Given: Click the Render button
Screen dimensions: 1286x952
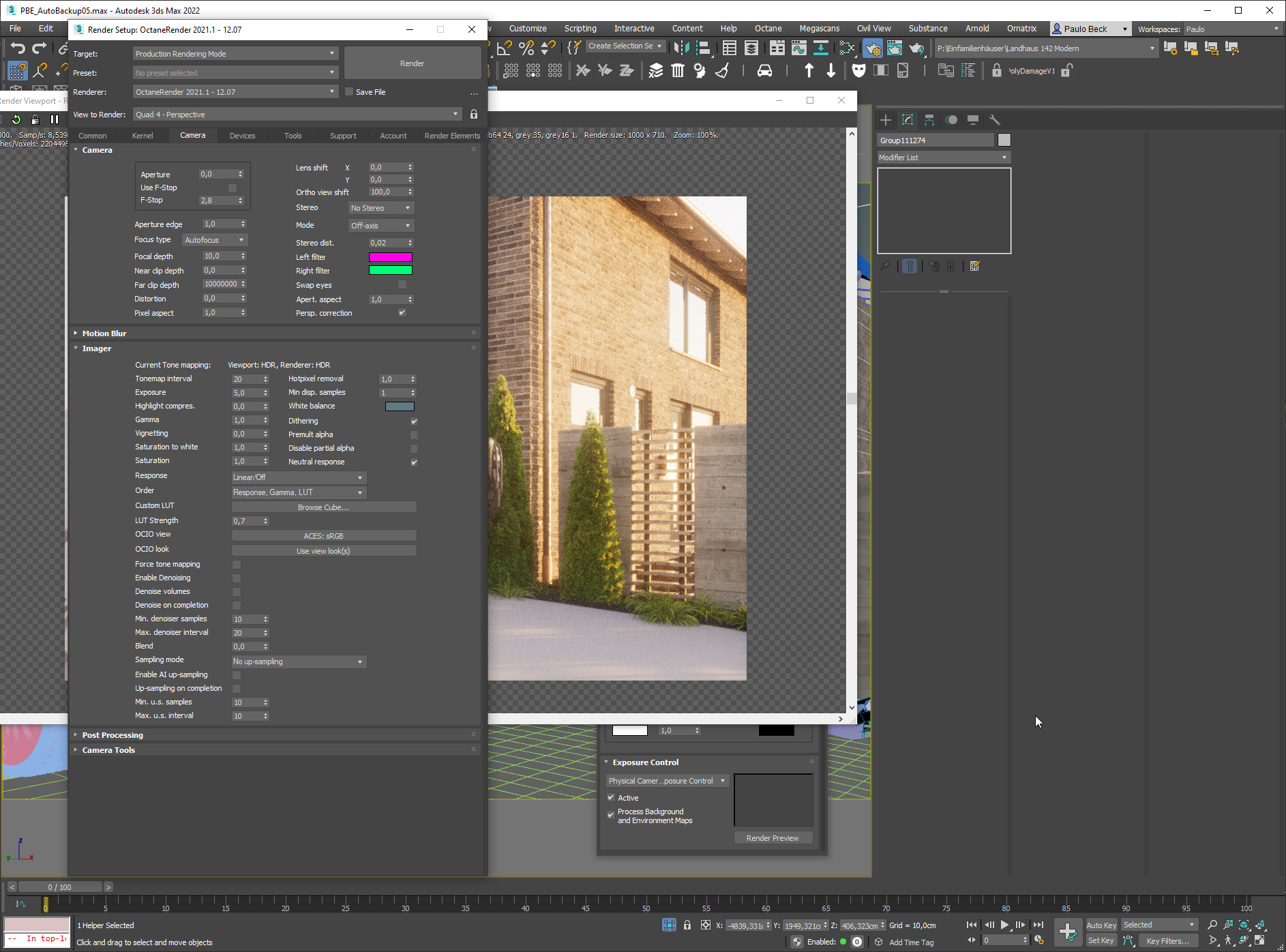Looking at the screenshot, I should [x=412, y=63].
